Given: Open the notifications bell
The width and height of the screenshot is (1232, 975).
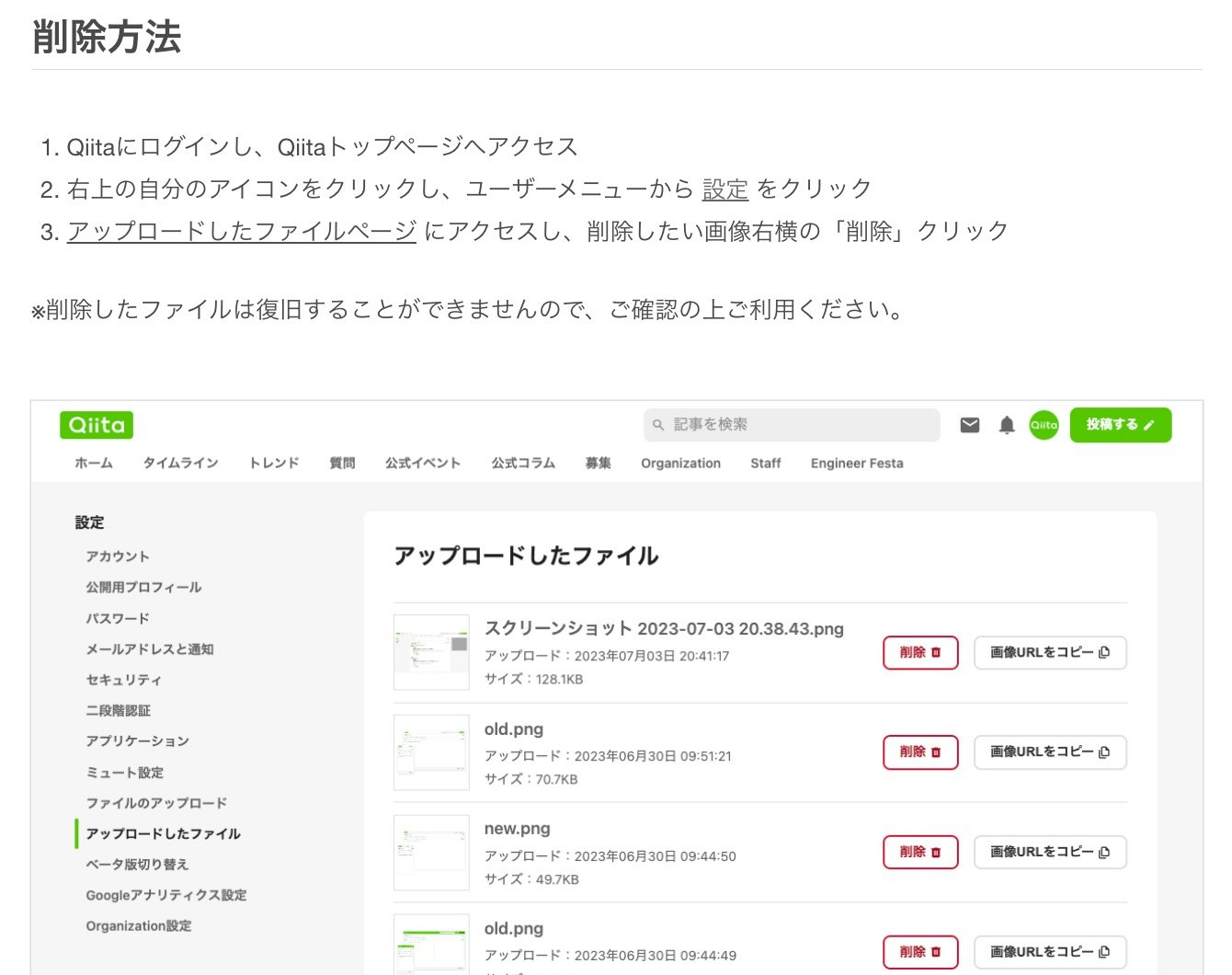Looking at the screenshot, I should coord(1007,425).
